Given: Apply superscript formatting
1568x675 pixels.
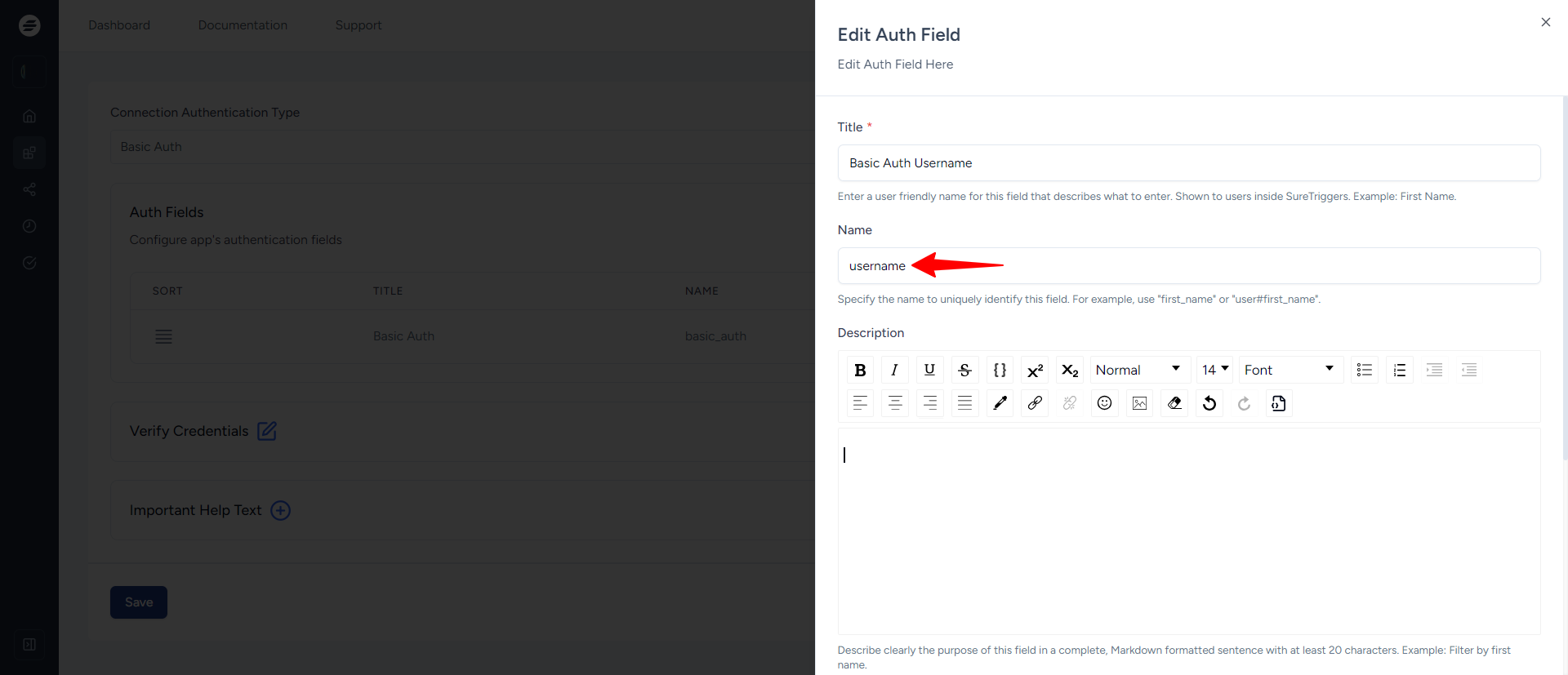Looking at the screenshot, I should coord(1035,370).
